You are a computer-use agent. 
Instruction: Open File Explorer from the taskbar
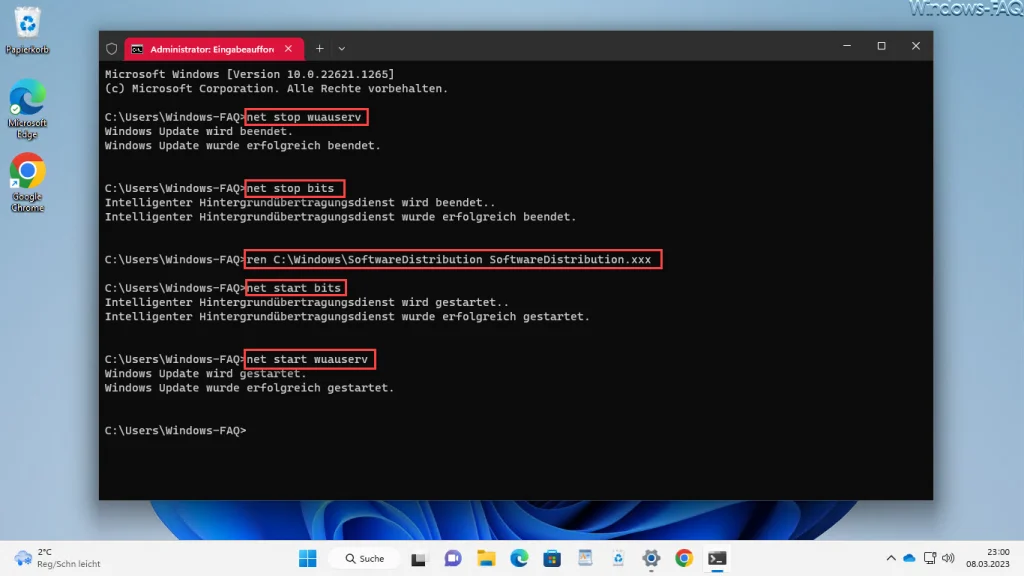point(486,558)
